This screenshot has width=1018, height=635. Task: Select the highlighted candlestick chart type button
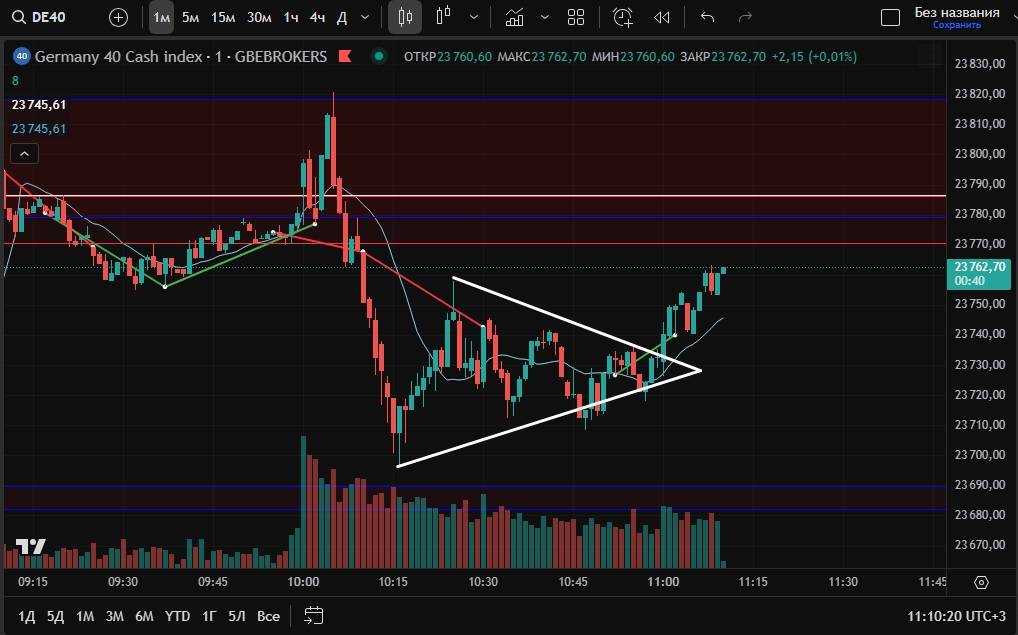tap(405, 17)
